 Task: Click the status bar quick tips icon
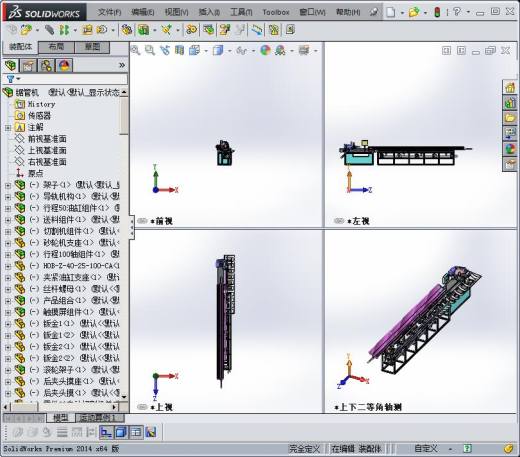[467, 449]
